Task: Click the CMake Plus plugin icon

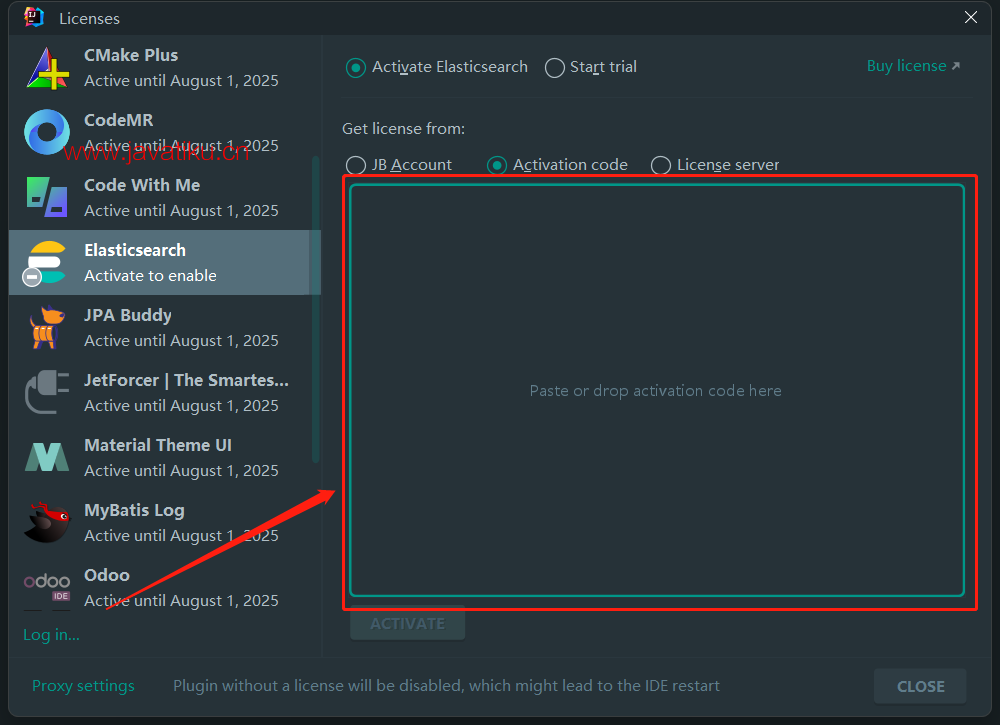Action: click(47, 68)
